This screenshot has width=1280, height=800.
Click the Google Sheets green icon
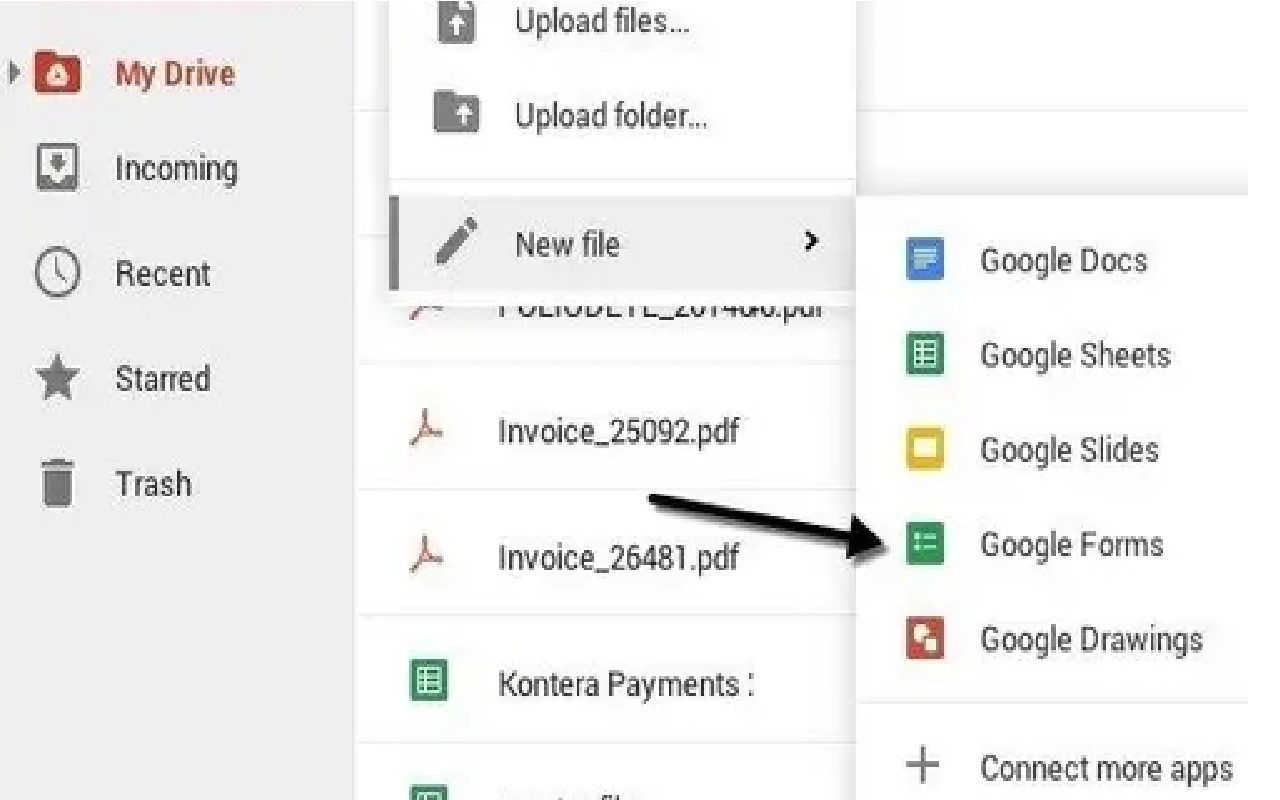[925, 355]
